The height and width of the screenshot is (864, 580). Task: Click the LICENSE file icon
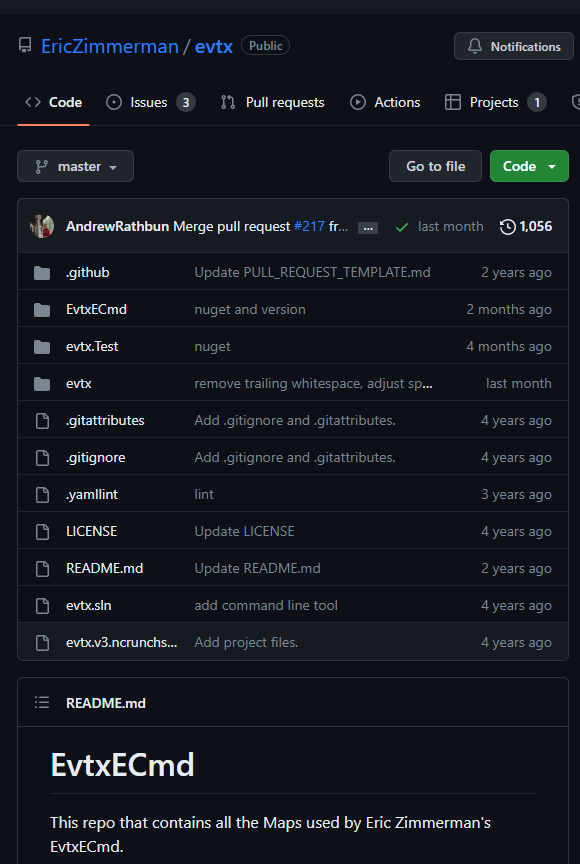click(x=42, y=531)
